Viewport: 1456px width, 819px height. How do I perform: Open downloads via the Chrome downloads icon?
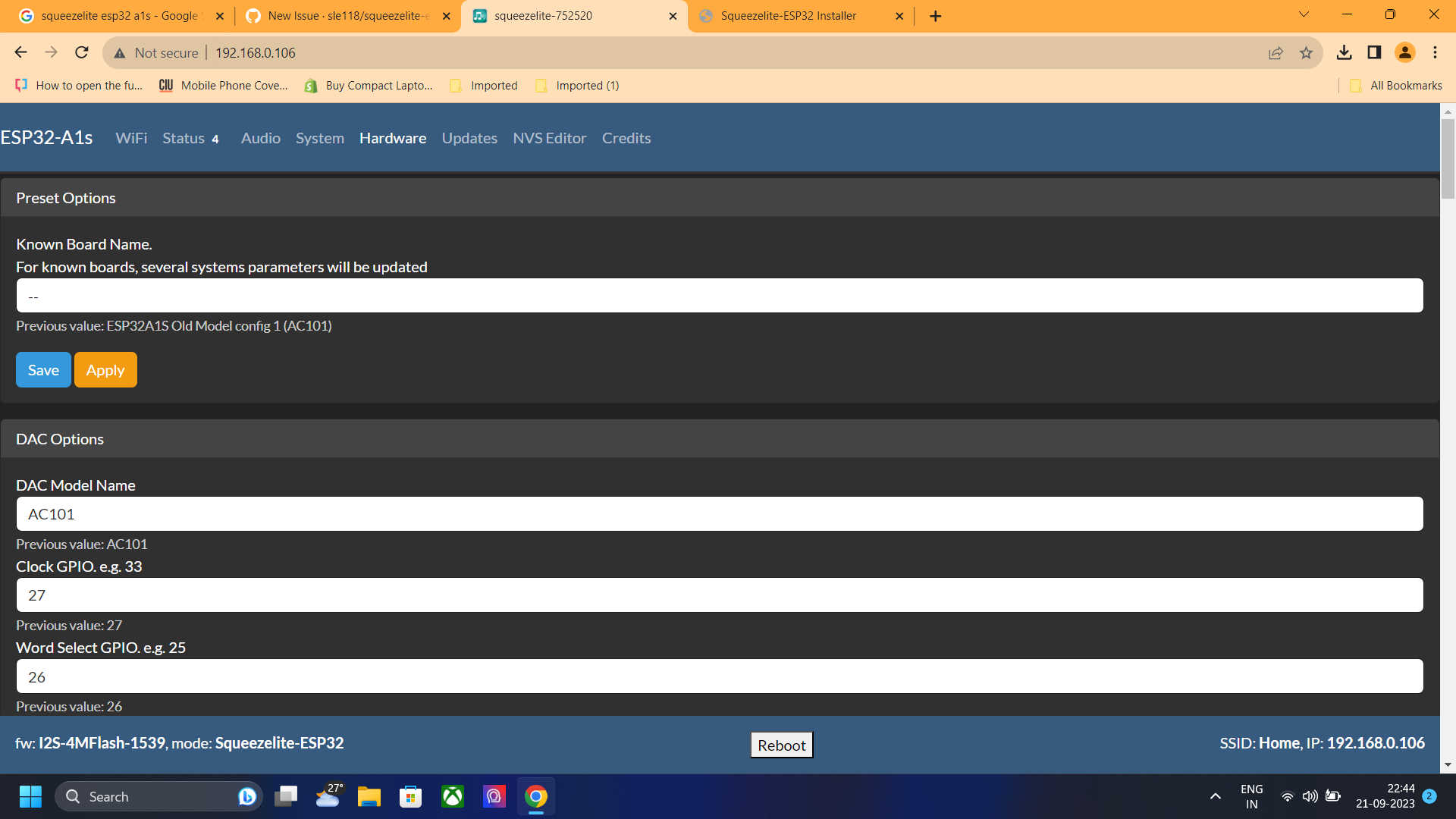(1345, 52)
